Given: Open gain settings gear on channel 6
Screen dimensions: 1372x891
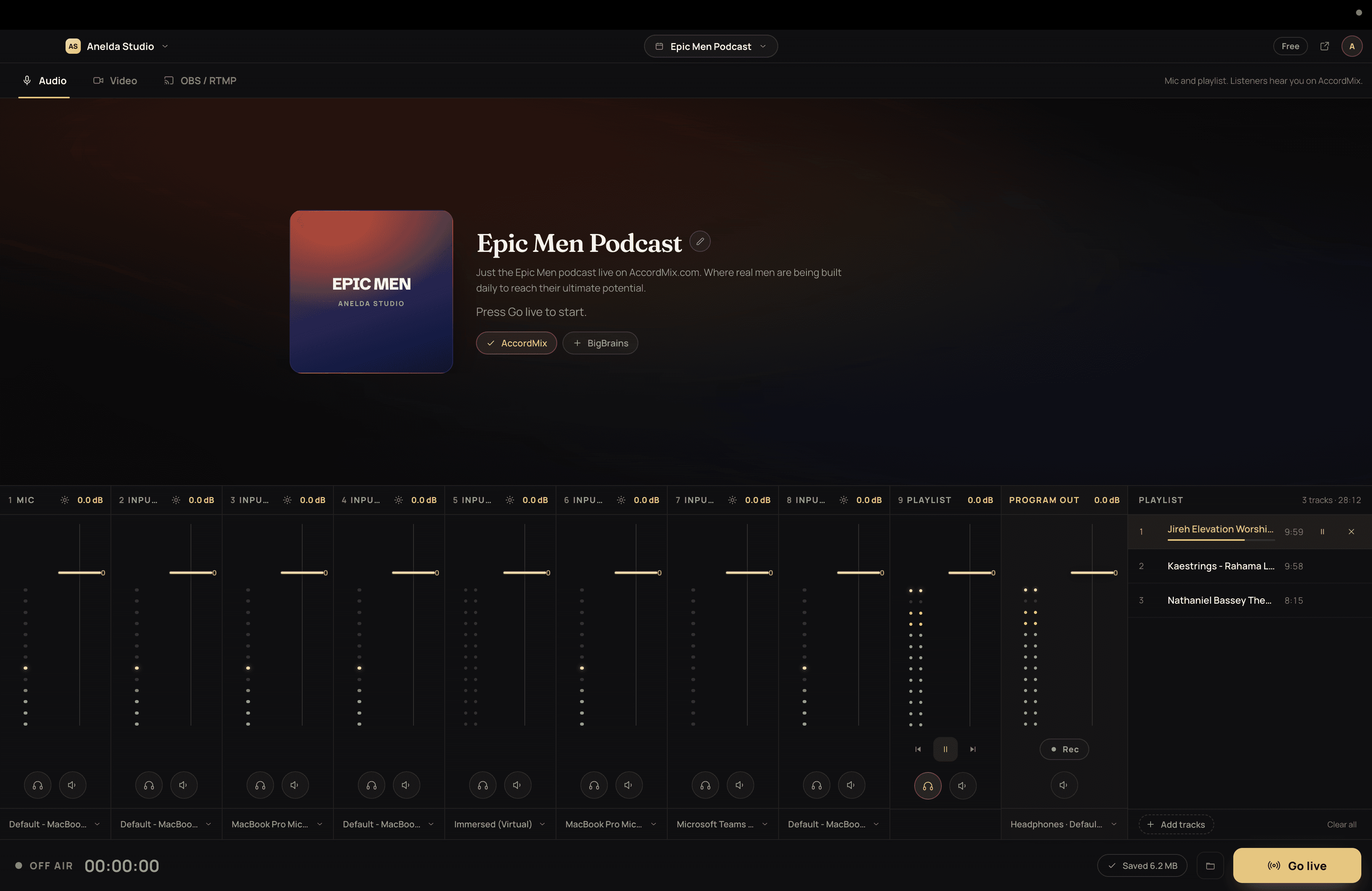Looking at the screenshot, I should (621, 500).
